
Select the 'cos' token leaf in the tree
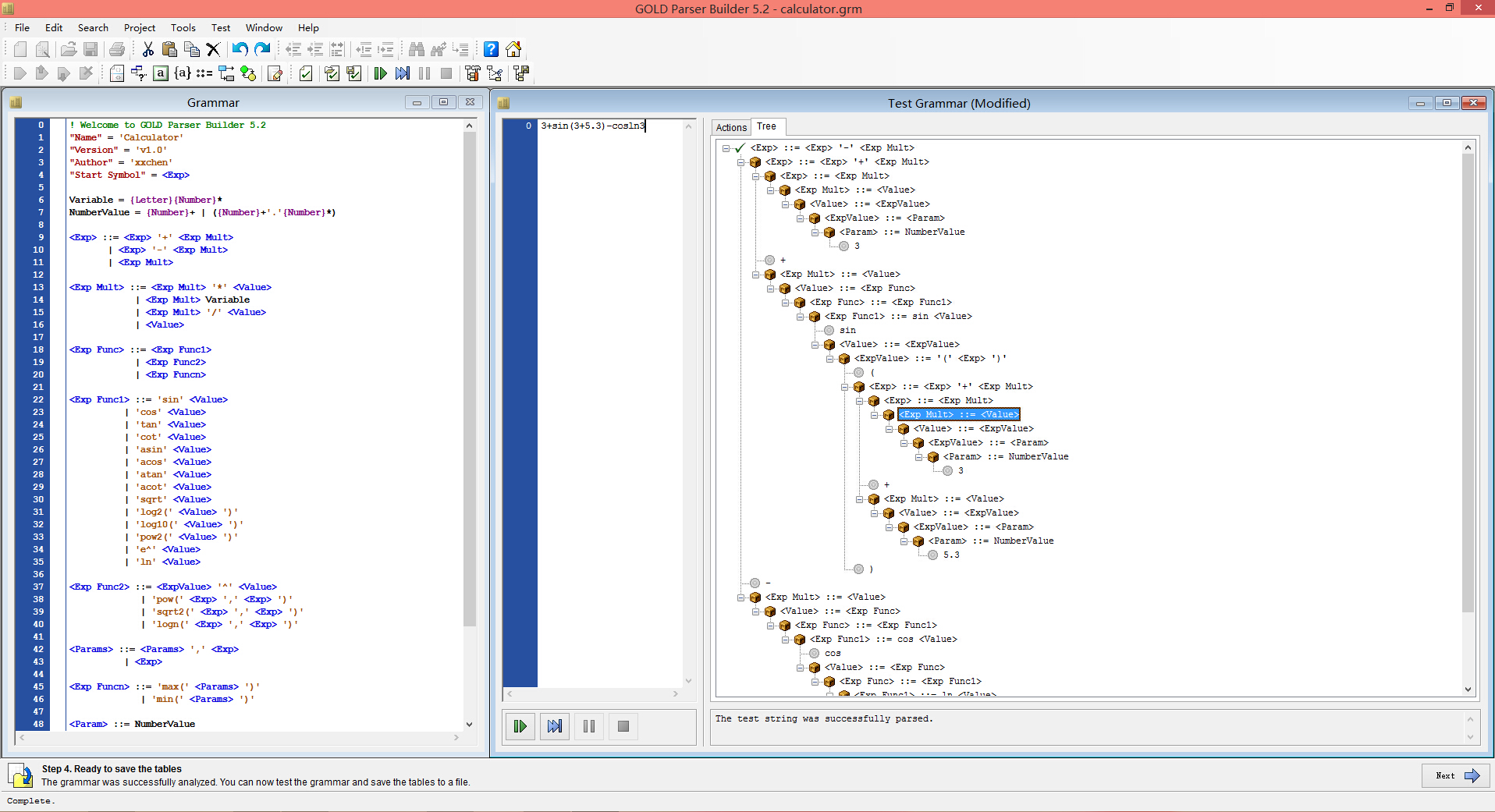click(833, 654)
